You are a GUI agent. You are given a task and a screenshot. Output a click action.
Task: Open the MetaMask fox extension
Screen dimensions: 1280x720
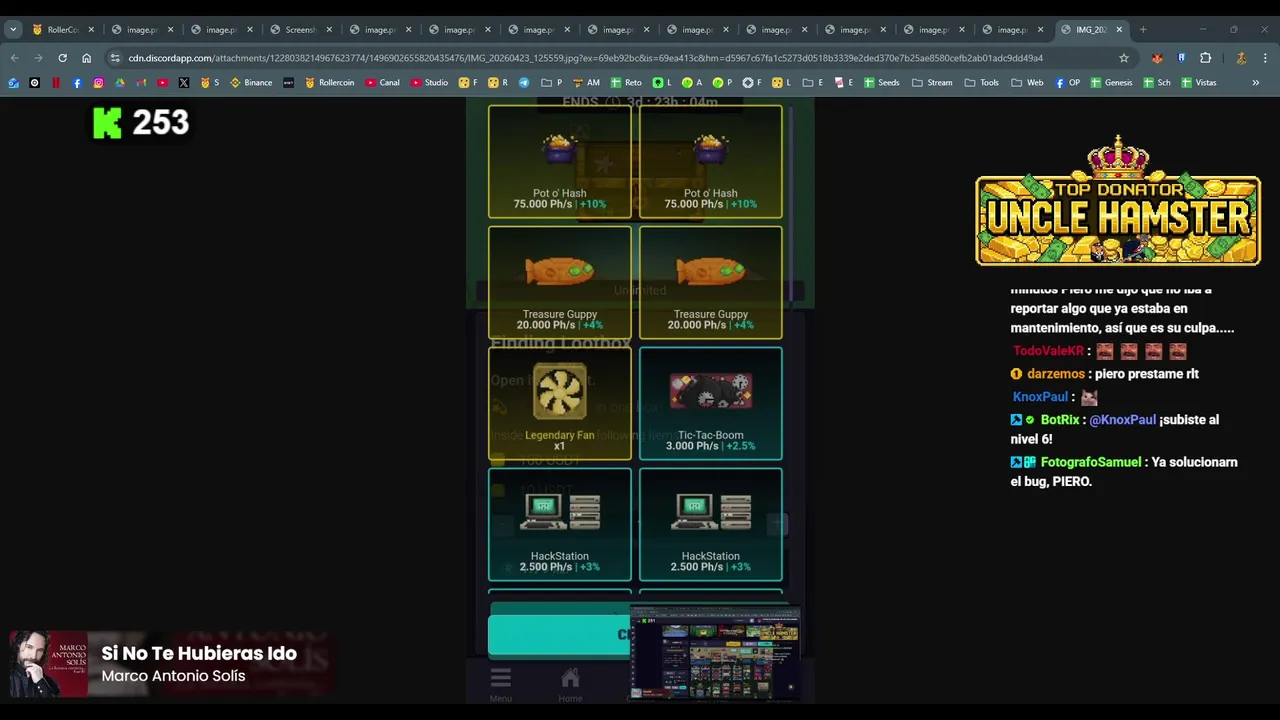pyautogui.click(x=1157, y=58)
